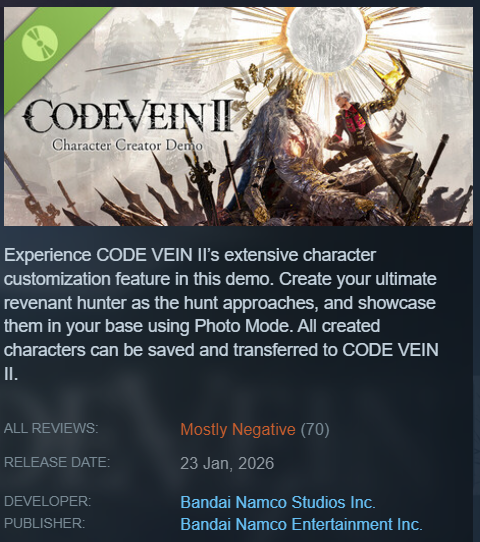
Task: Click the CODE VEIN II title logo
Action: [x=129, y=116]
